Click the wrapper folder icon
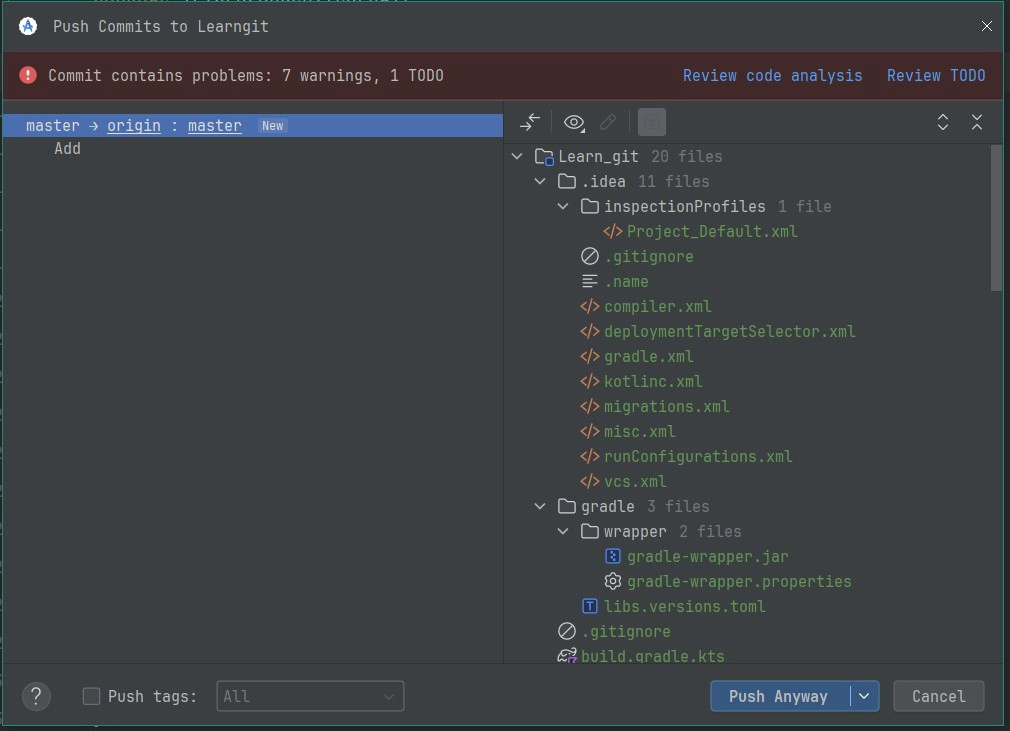This screenshot has width=1010, height=731. coord(589,532)
